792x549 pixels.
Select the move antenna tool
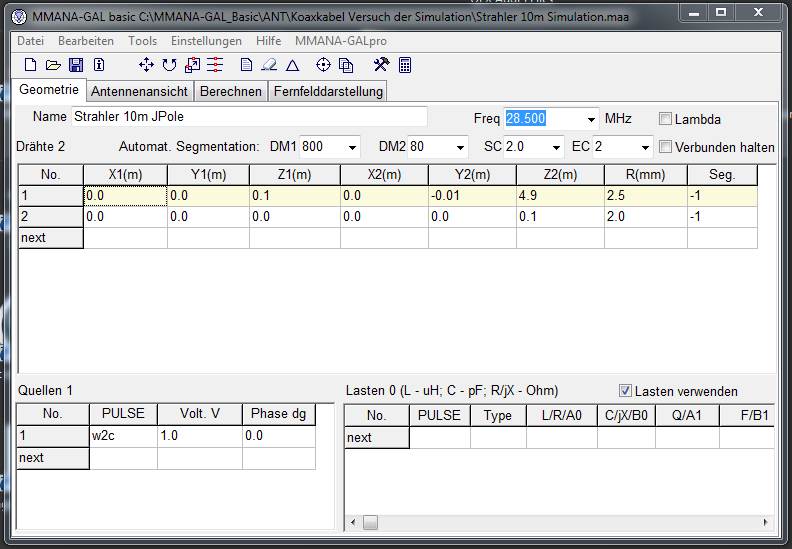(146, 65)
